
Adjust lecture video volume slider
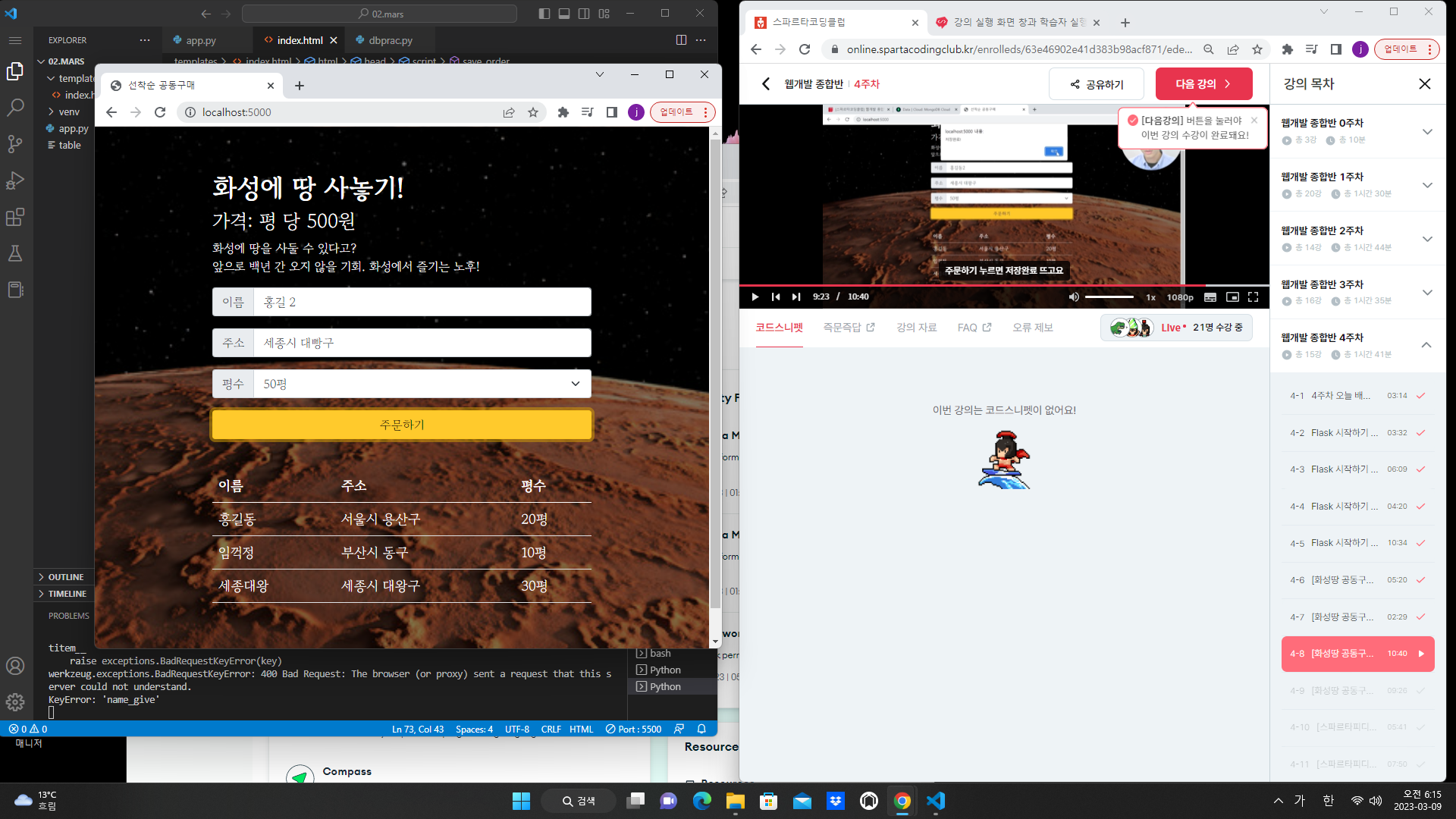1109,297
